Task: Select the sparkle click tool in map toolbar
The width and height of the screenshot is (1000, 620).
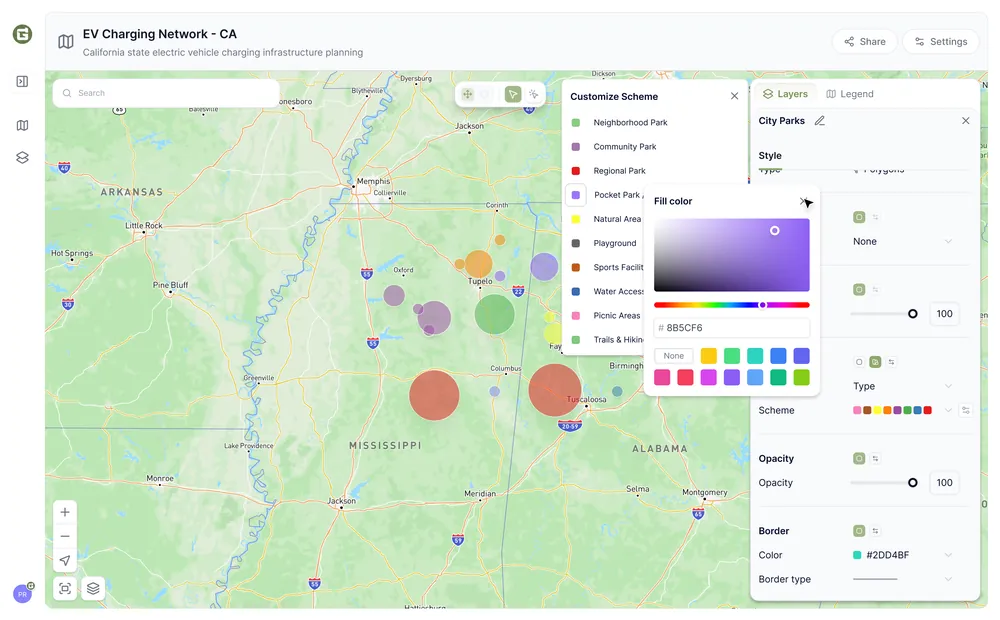Action: click(x=534, y=94)
